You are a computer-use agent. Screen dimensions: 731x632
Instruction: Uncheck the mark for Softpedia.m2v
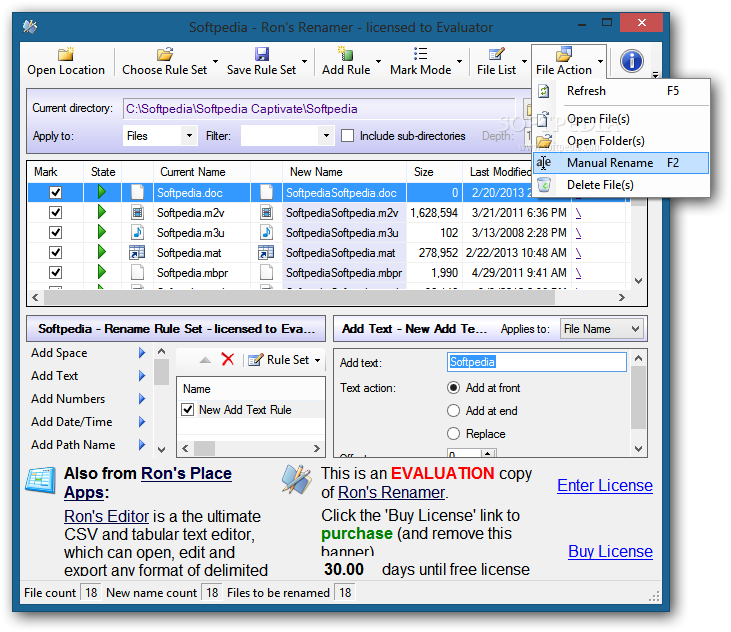point(55,213)
